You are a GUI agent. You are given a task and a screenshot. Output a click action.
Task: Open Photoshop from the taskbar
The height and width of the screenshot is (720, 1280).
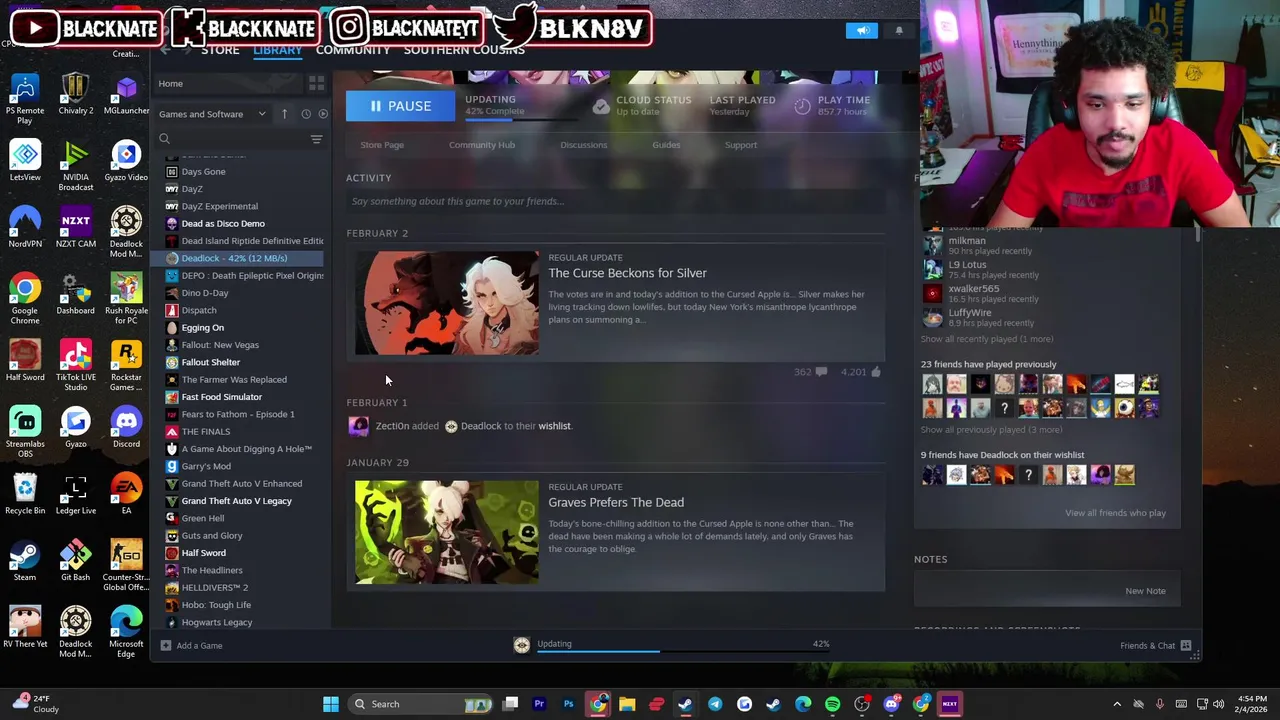(x=568, y=704)
